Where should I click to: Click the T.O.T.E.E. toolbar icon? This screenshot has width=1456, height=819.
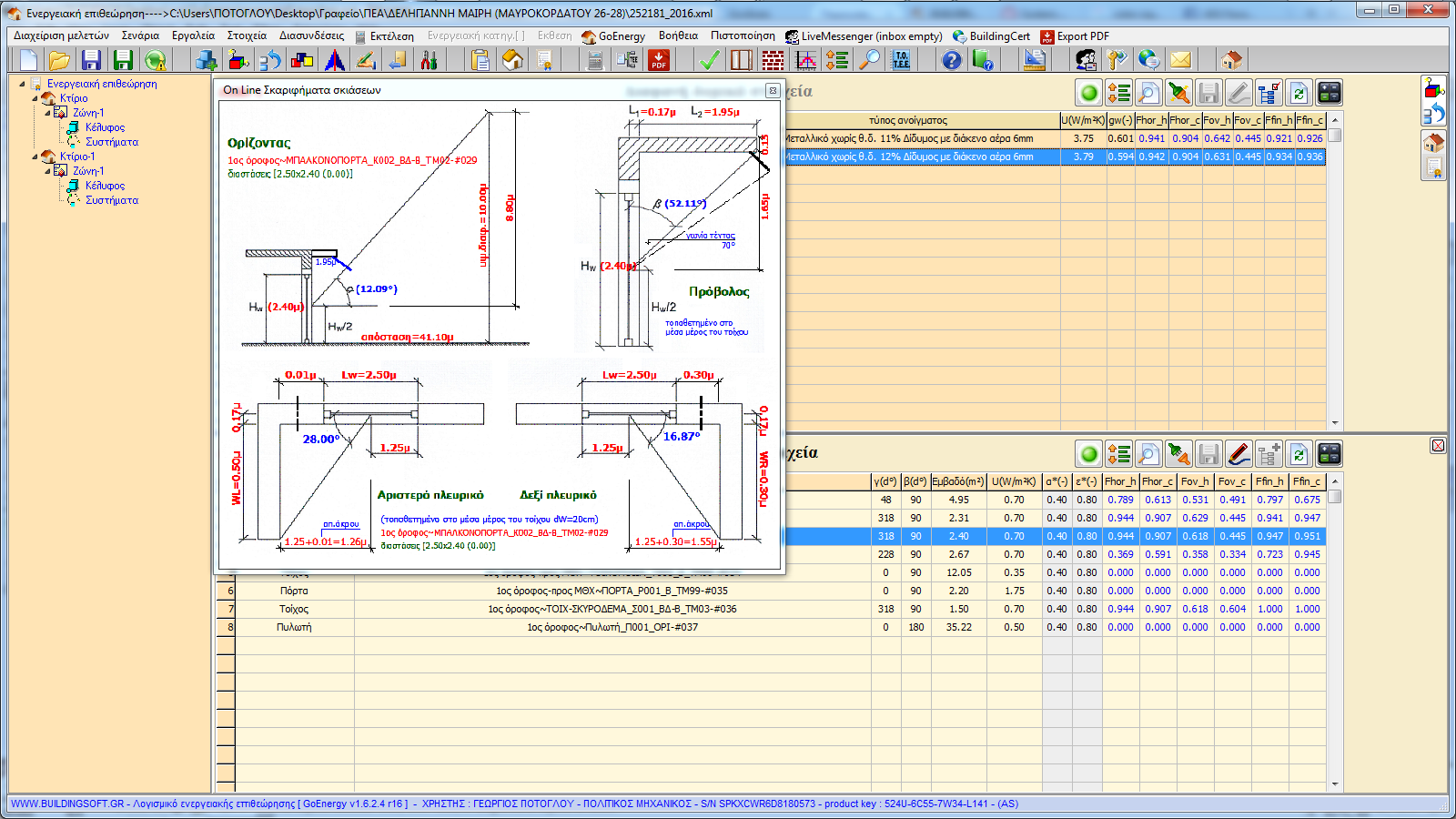coord(901,60)
